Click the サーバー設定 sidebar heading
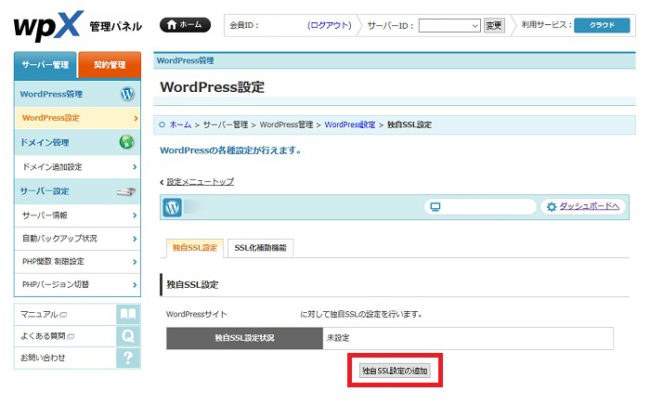 click(44, 191)
